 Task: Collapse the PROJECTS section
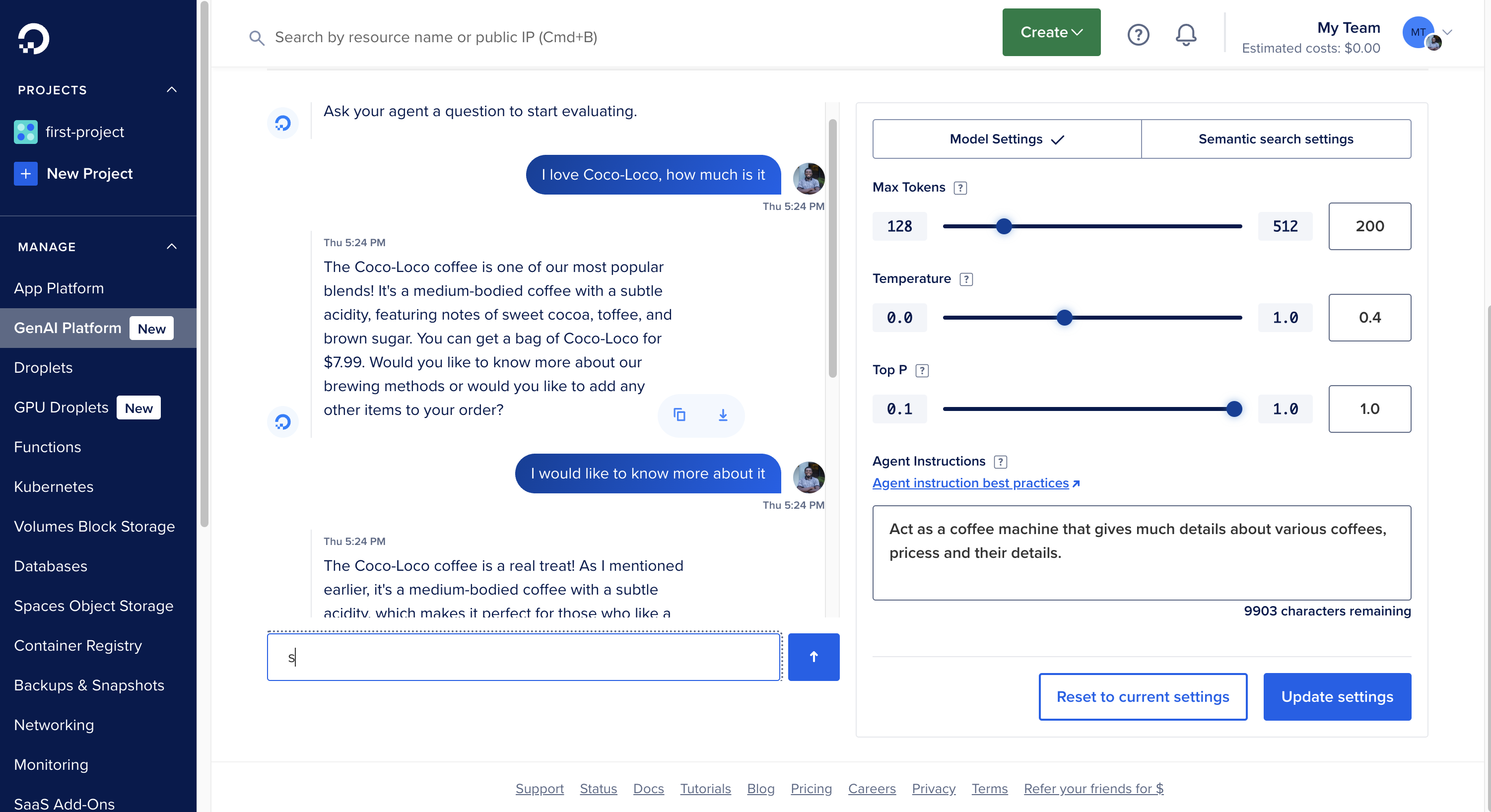click(x=171, y=90)
